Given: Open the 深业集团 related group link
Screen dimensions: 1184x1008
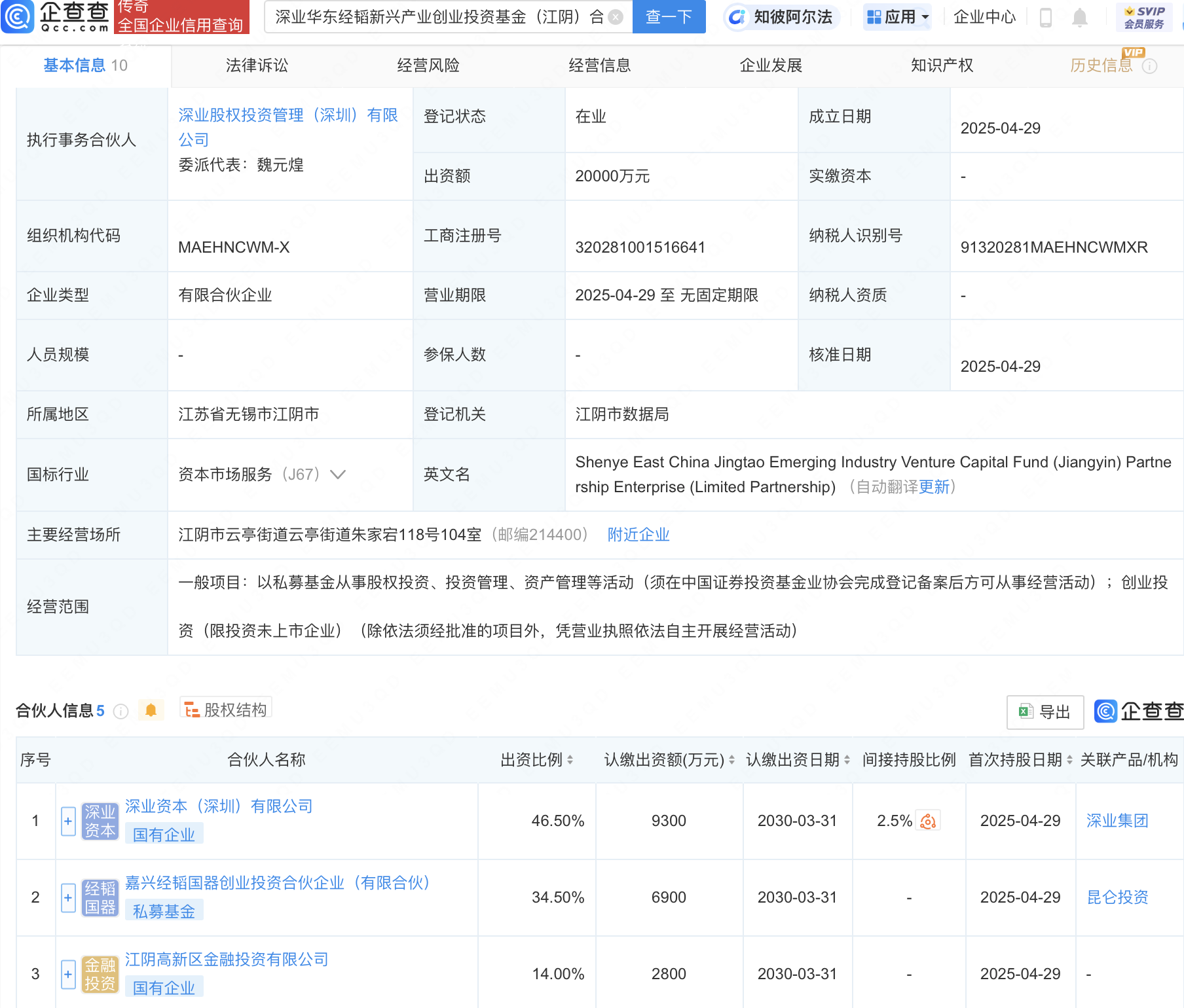Looking at the screenshot, I should [x=1117, y=821].
